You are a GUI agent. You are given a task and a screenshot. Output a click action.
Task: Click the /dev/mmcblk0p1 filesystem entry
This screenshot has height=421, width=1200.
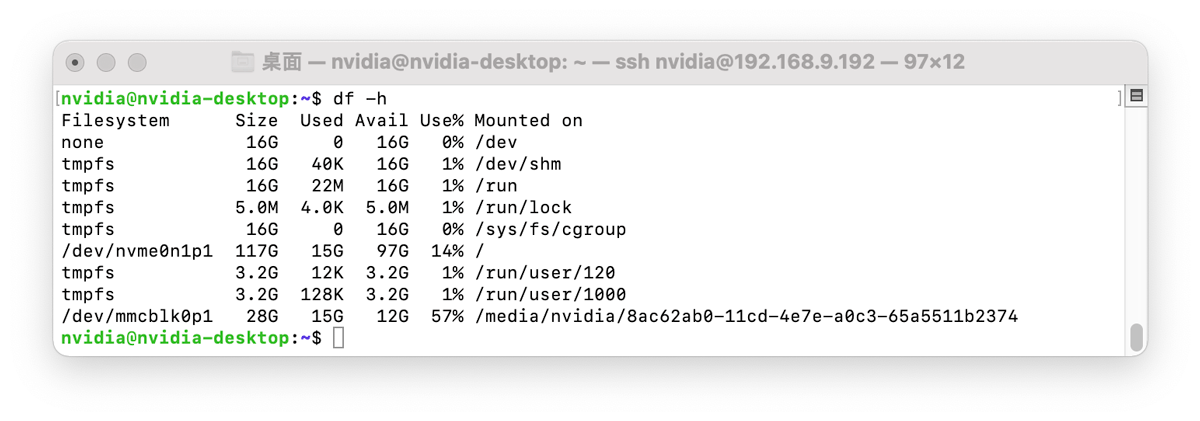[137, 316]
